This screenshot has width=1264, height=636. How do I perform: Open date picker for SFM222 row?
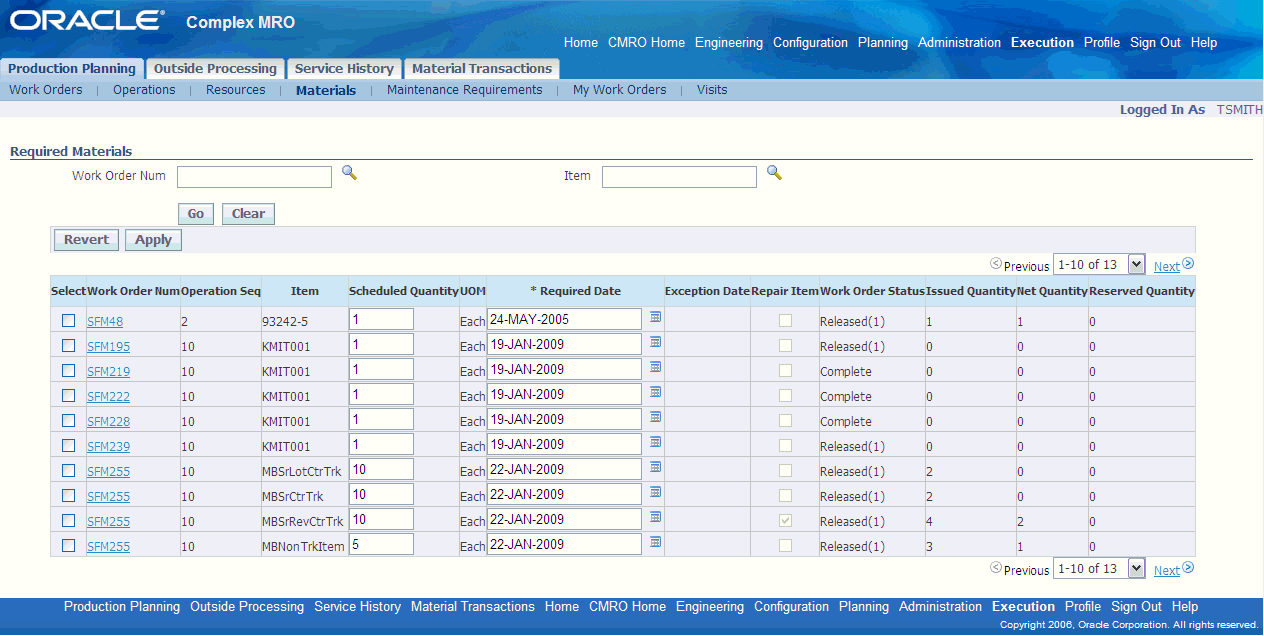tap(656, 391)
